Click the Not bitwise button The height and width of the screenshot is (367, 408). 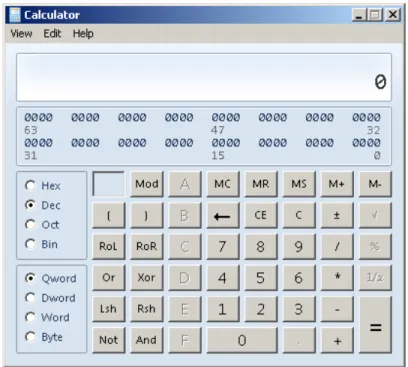[108, 340]
